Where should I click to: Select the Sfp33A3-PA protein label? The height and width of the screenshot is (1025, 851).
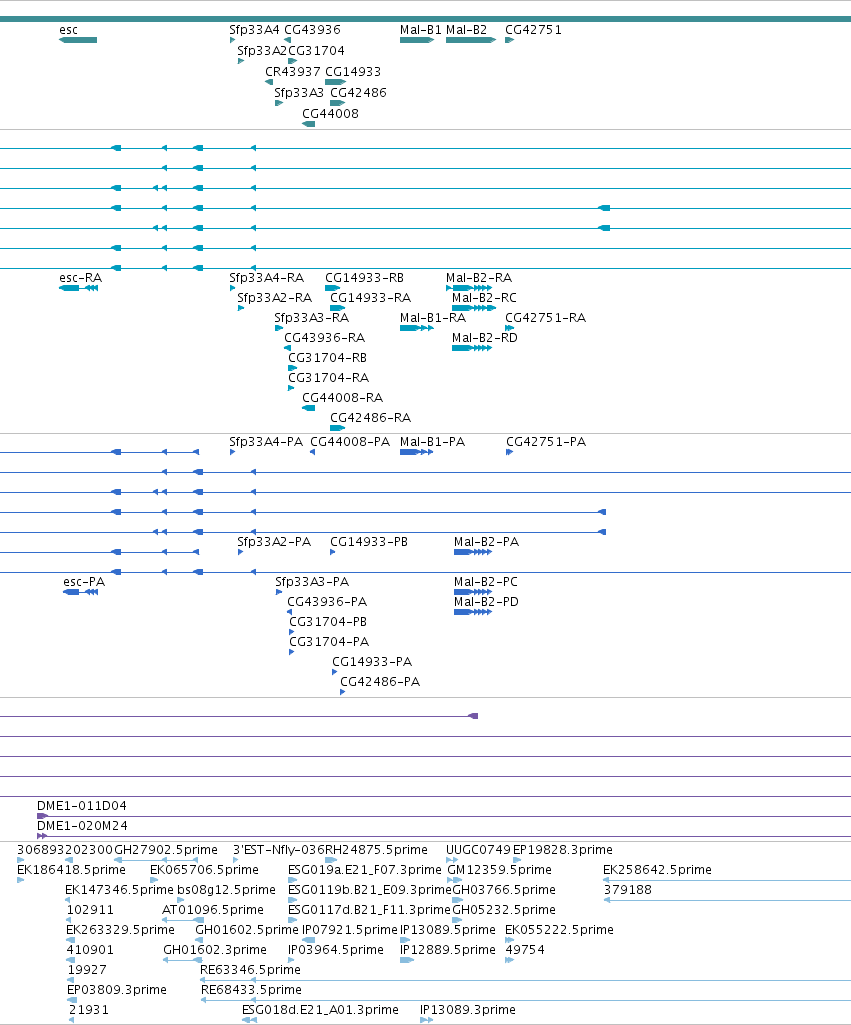pyautogui.click(x=312, y=582)
